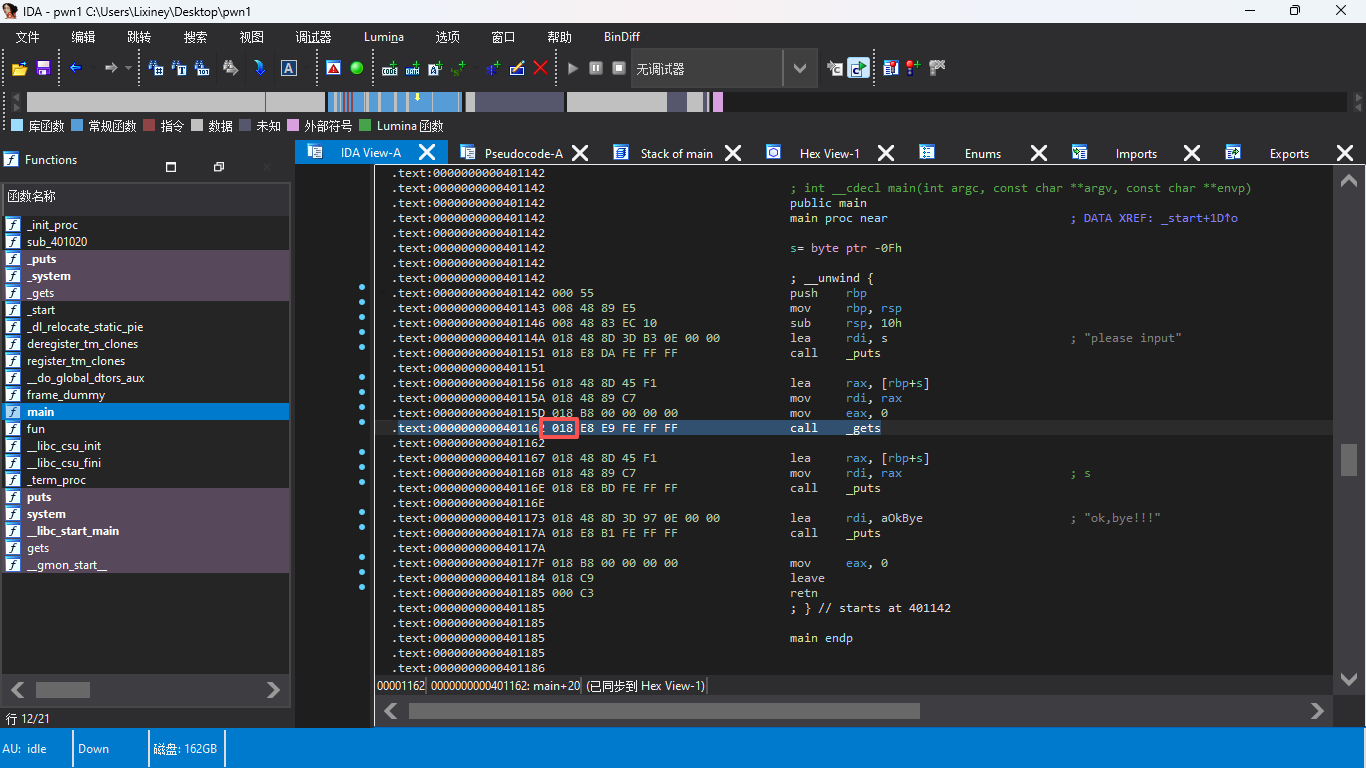
Task: Switch to the Hex View-1 tab
Action: coord(829,153)
